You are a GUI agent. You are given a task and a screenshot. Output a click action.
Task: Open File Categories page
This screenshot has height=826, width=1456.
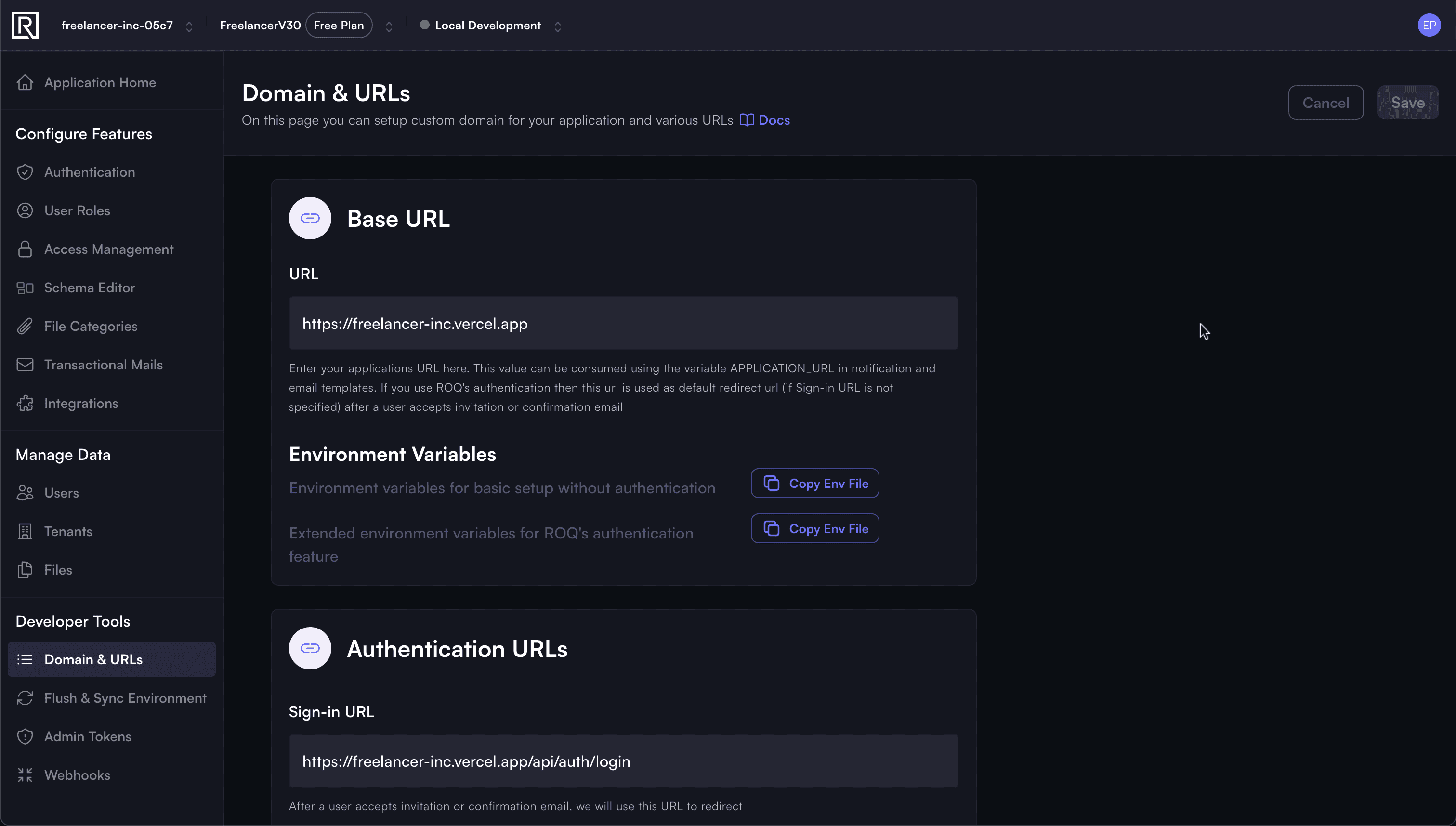click(112, 326)
